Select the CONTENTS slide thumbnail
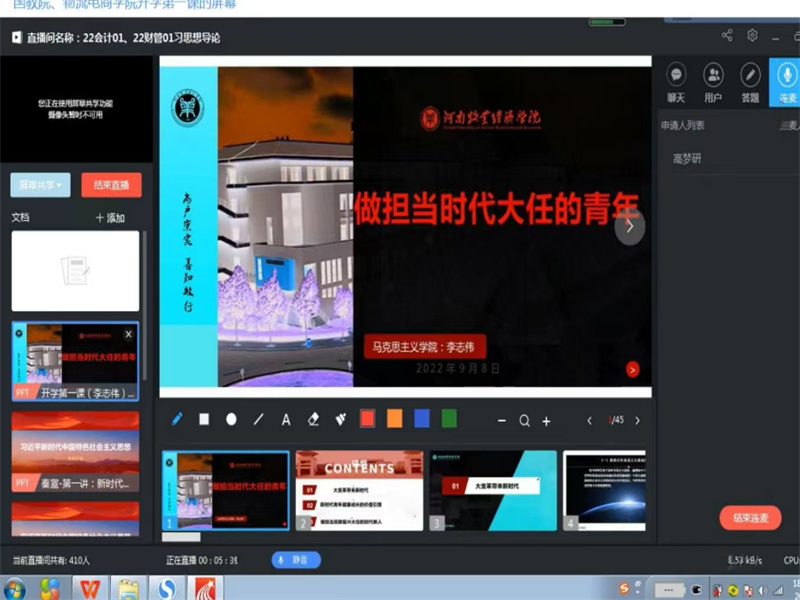This screenshot has width=800, height=600. (359, 490)
